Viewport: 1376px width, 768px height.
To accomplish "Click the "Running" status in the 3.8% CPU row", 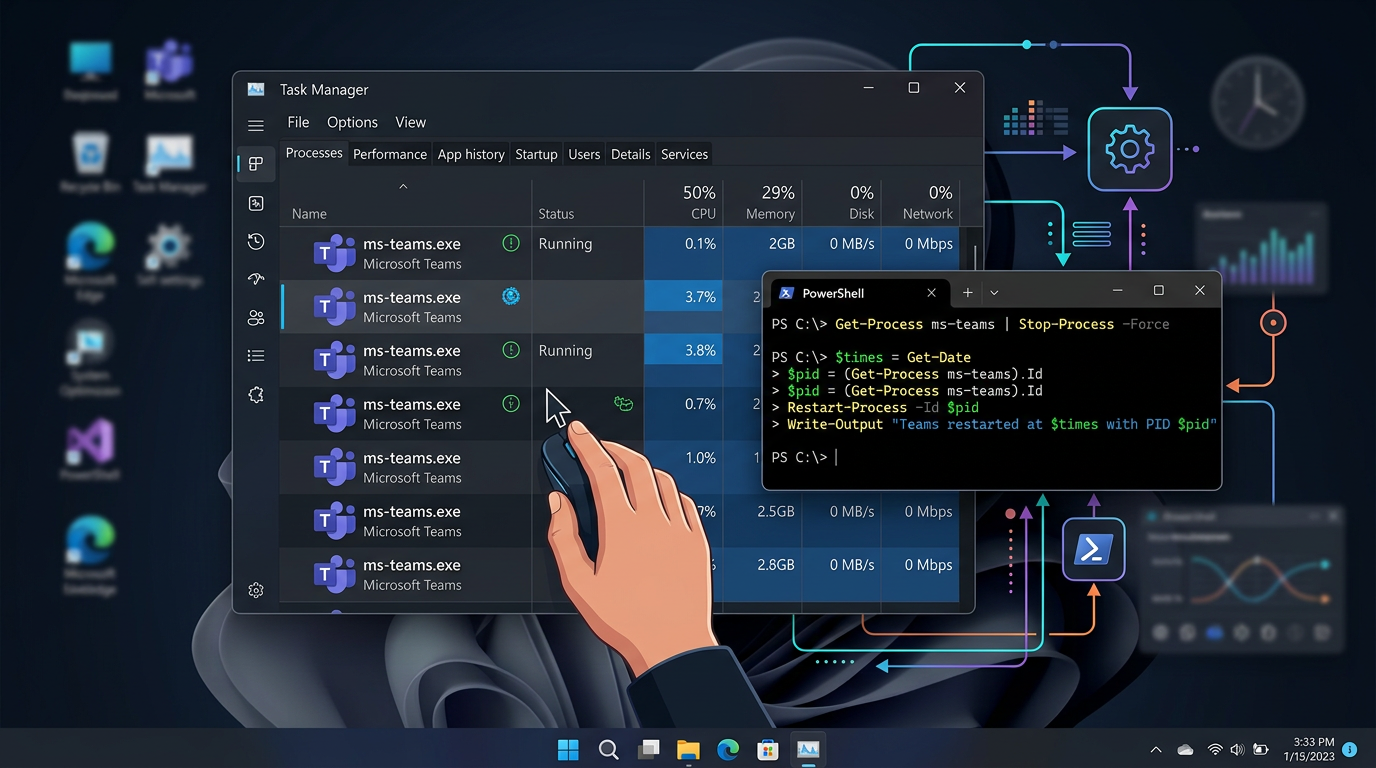I will click(565, 350).
